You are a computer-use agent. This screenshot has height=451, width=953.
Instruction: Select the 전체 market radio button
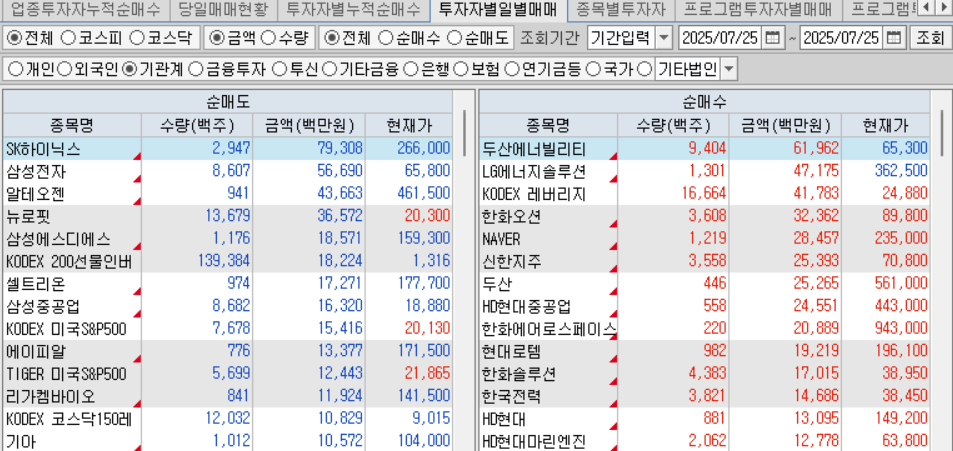(14, 38)
